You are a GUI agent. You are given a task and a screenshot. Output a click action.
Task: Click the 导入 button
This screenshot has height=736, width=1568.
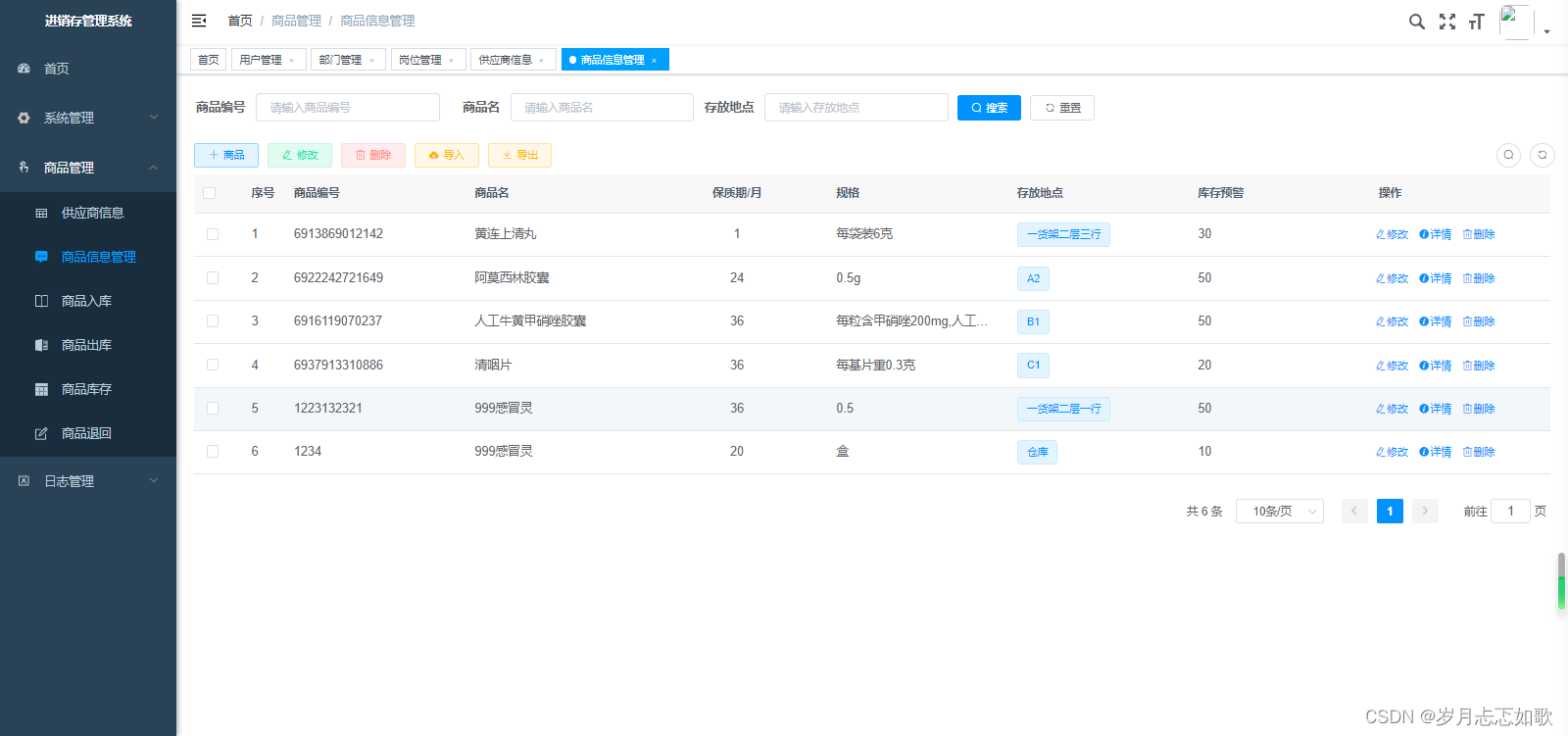pyautogui.click(x=447, y=155)
